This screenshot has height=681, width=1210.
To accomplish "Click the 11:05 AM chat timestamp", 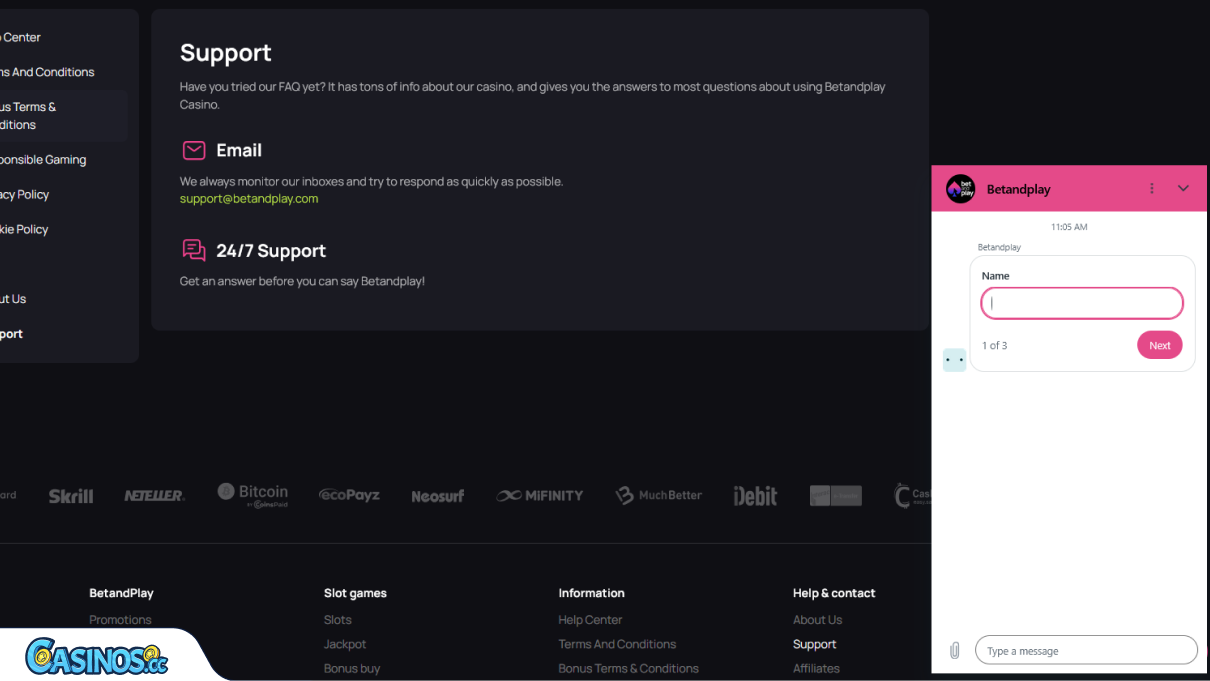I will point(1069,227).
